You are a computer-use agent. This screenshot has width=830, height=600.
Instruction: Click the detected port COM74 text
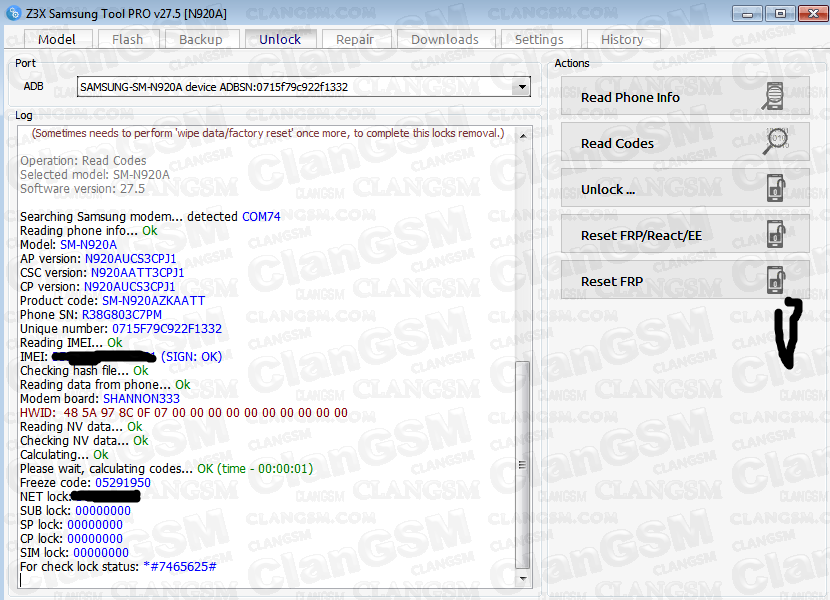coord(261,217)
